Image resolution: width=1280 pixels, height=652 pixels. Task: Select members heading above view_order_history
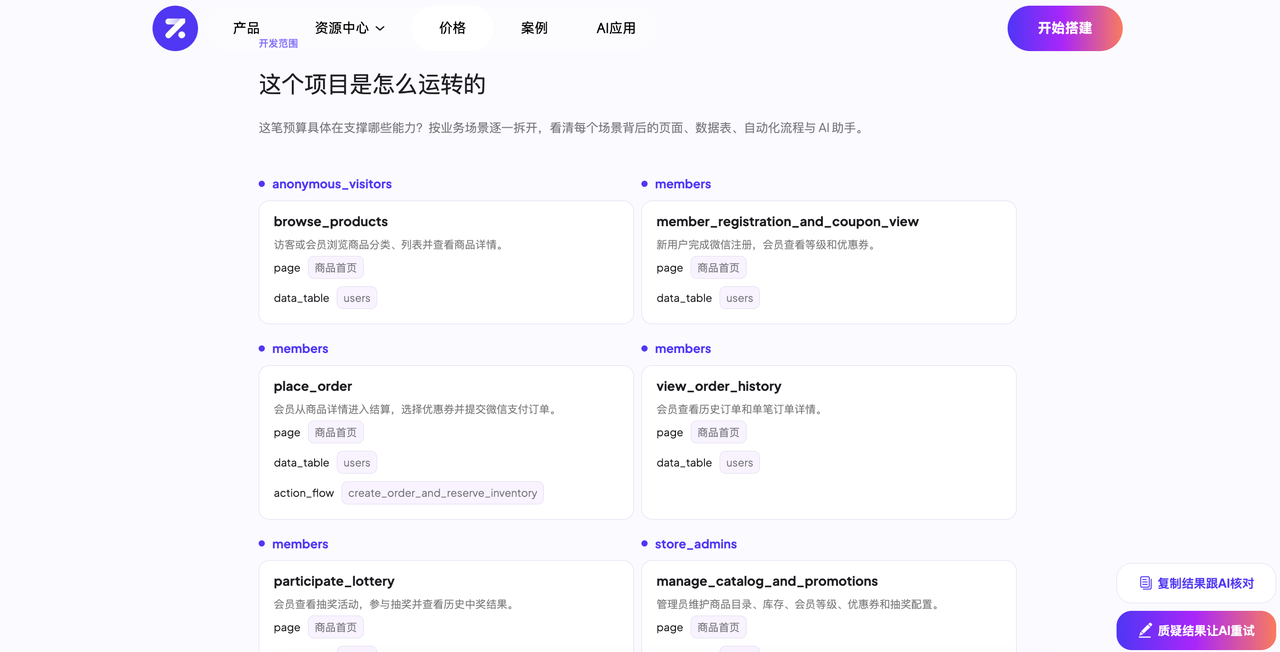683,349
